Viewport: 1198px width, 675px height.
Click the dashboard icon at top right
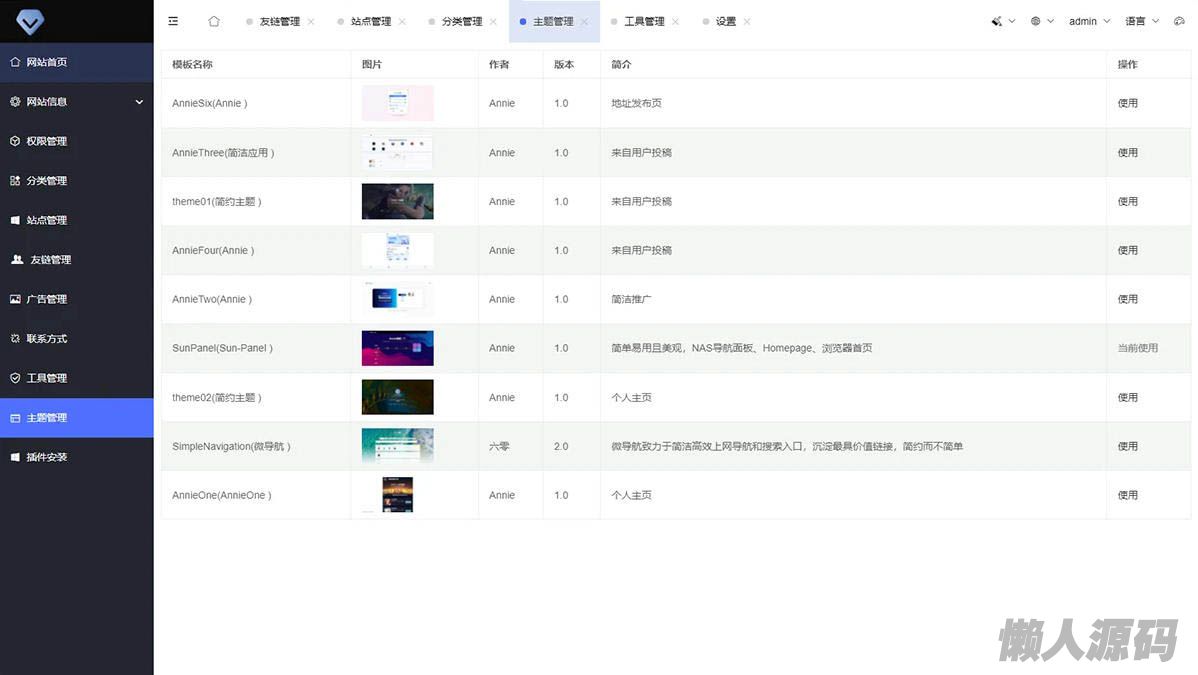(x=1179, y=21)
